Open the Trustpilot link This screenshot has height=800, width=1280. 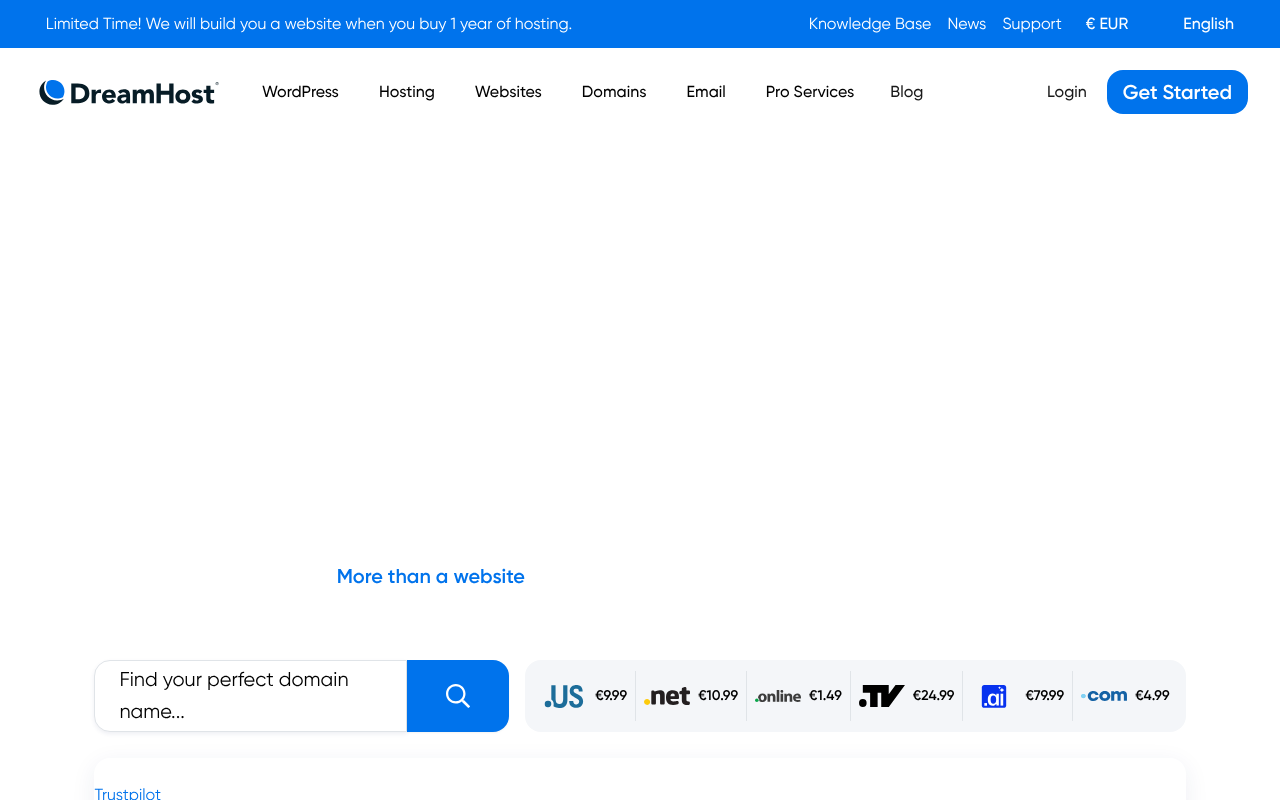tap(128, 794)
